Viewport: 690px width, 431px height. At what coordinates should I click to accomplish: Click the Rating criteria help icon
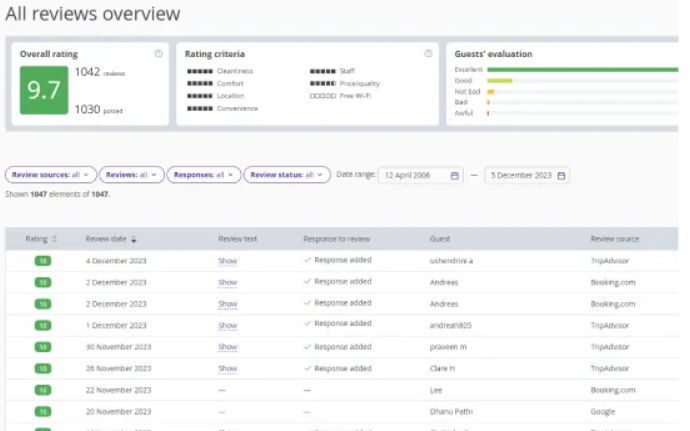[x=428, y=54]
